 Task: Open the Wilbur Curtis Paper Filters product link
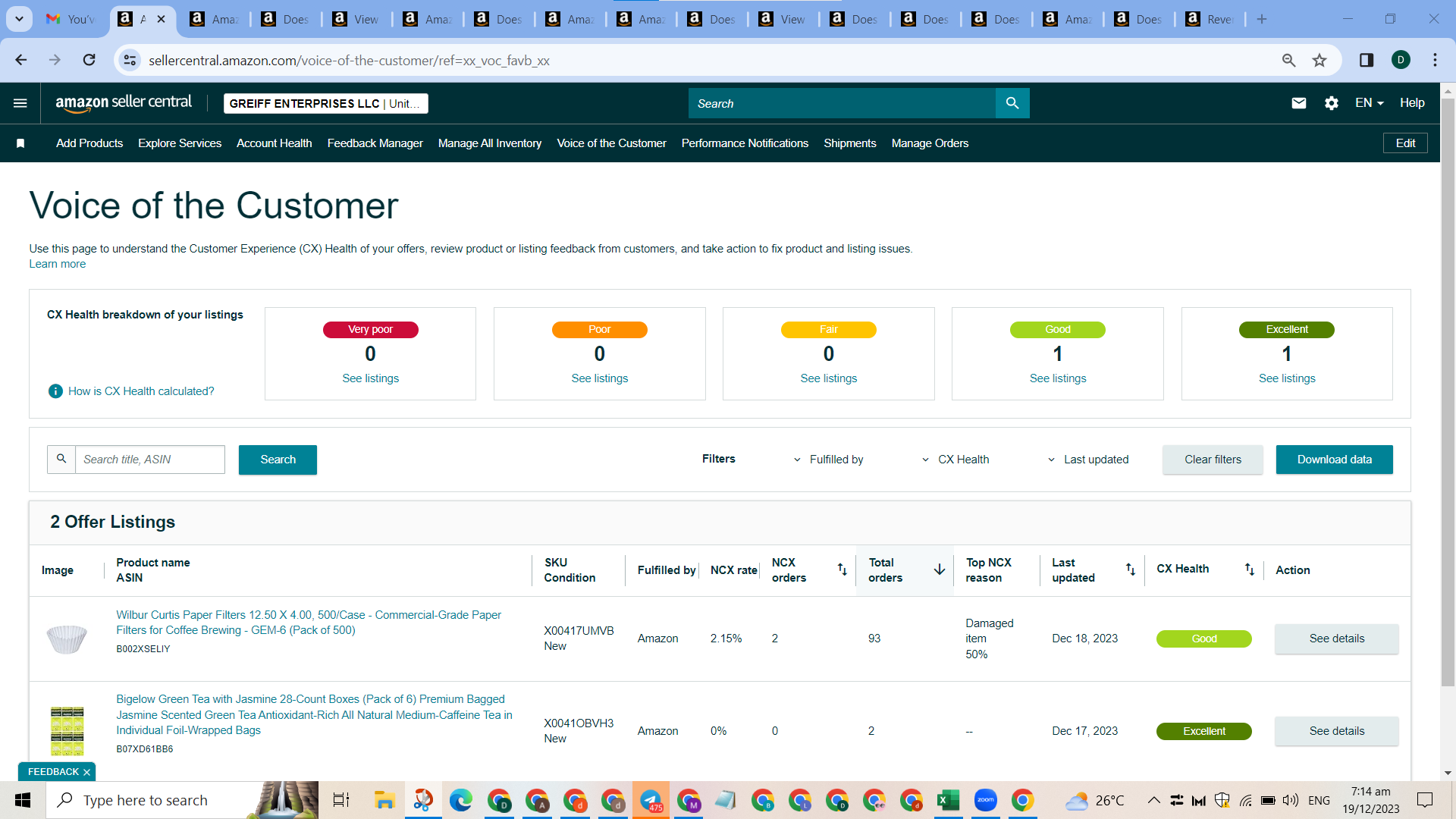[309, 623]
